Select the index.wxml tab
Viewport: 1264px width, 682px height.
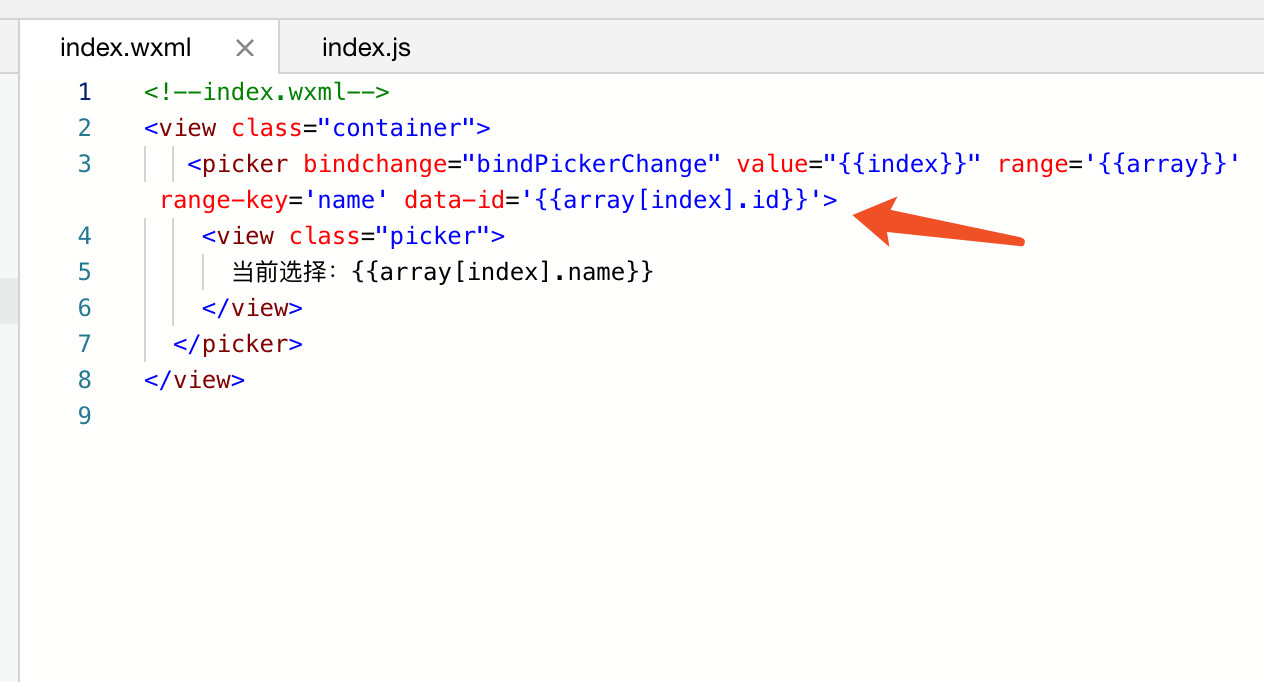pos(125,48)
